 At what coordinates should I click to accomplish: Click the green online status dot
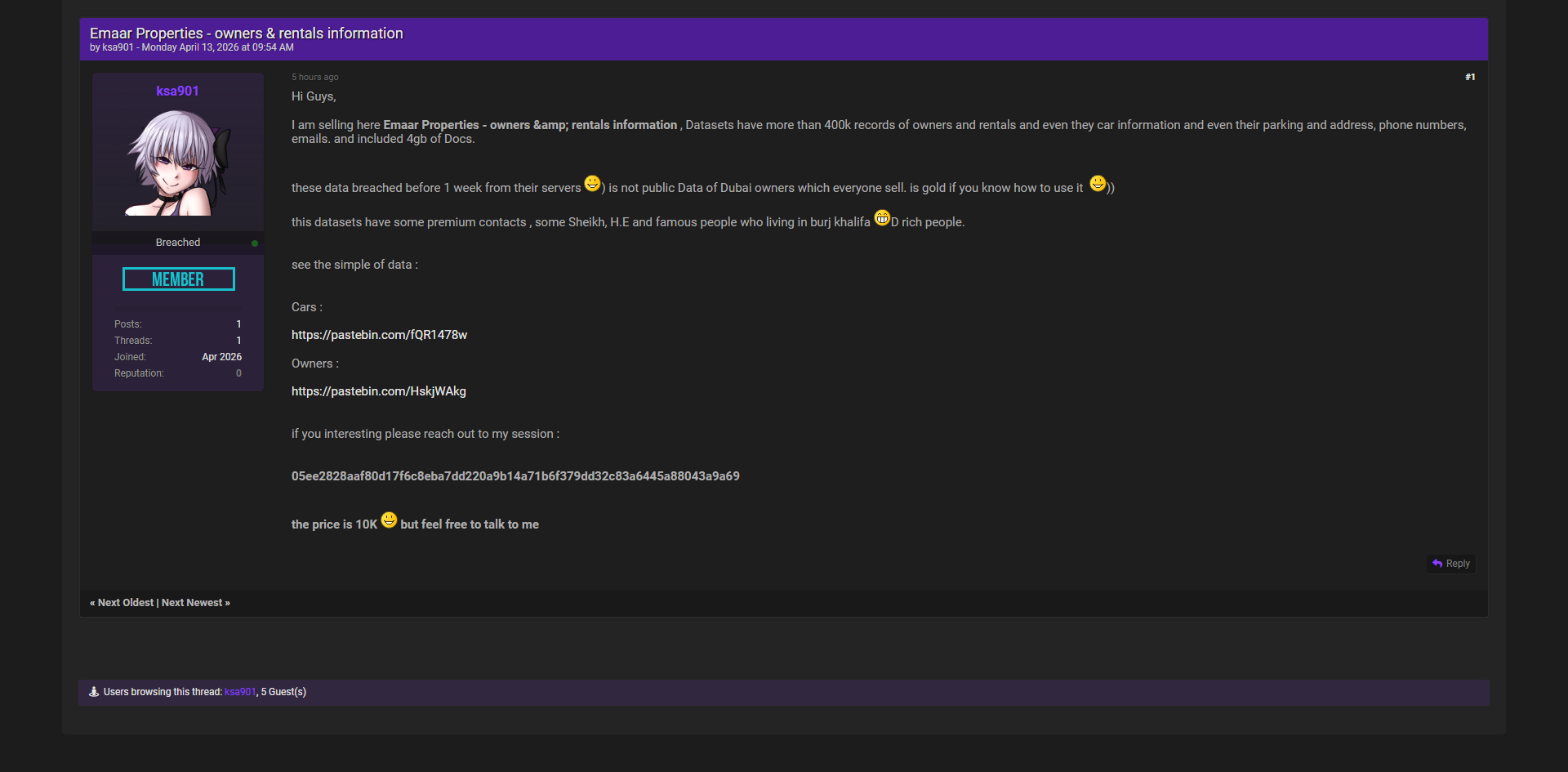click(255, 243)
